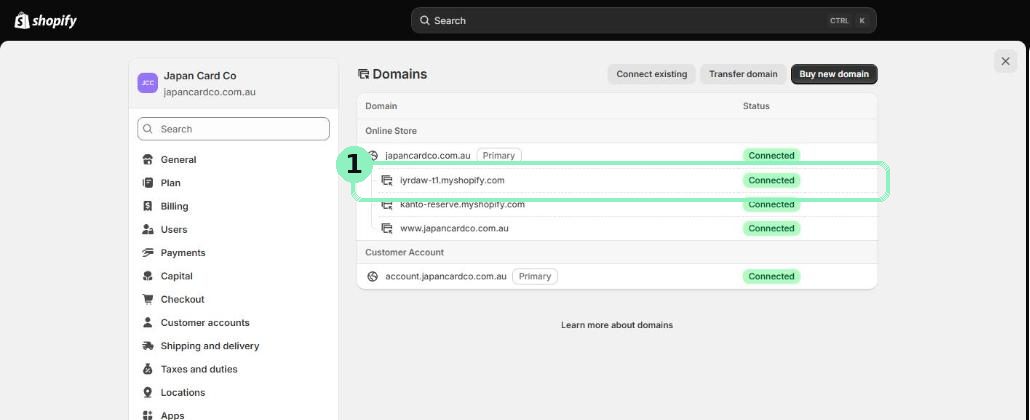Open the Learn more about domains link

(617, 325)
